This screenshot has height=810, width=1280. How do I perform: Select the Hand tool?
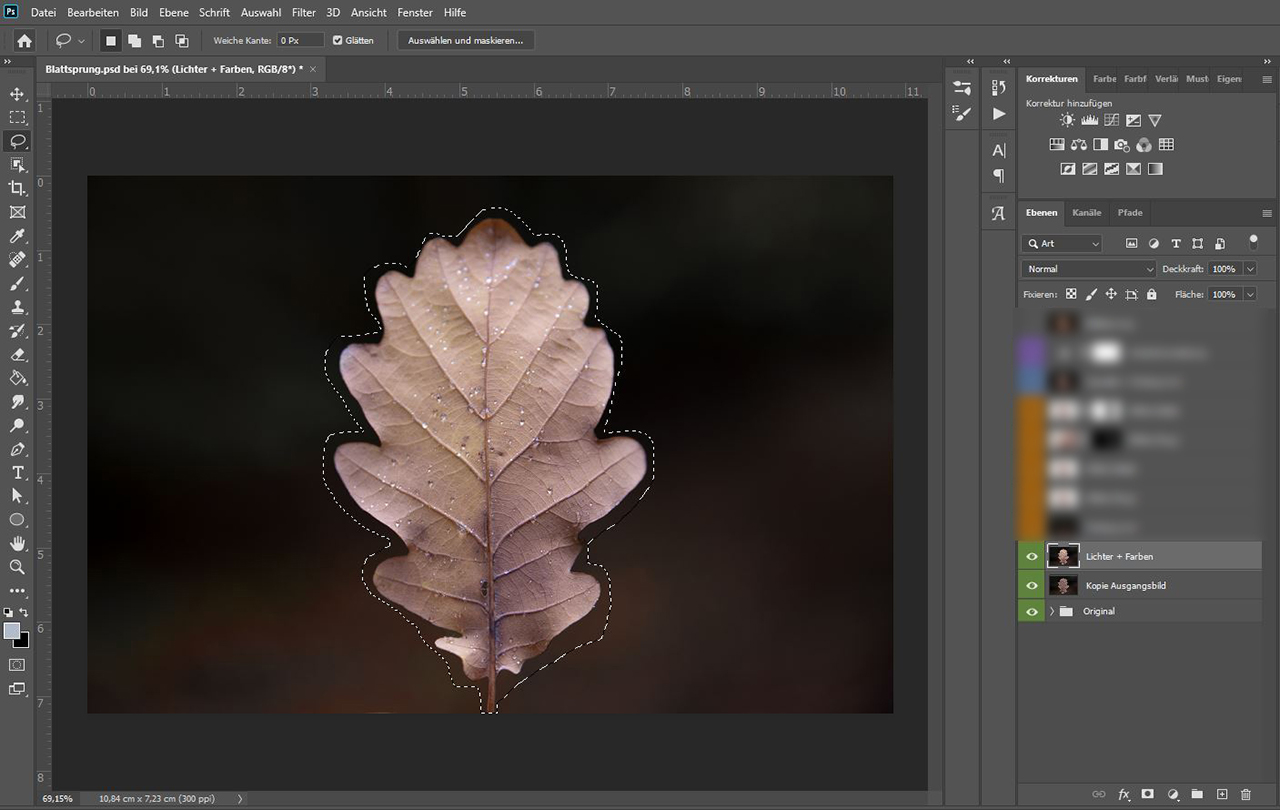coord(17,543)
